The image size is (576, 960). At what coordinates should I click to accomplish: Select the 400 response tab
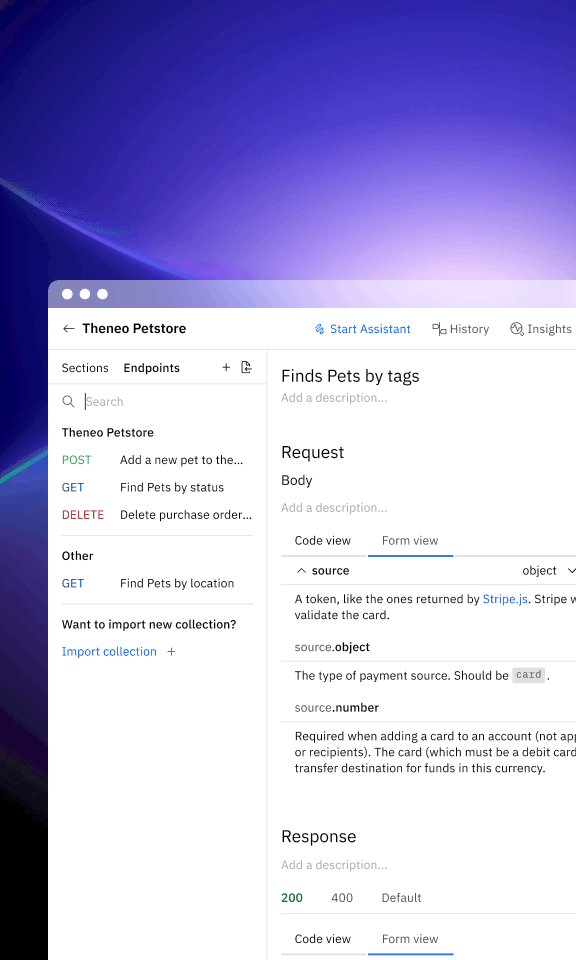[342, 898]
